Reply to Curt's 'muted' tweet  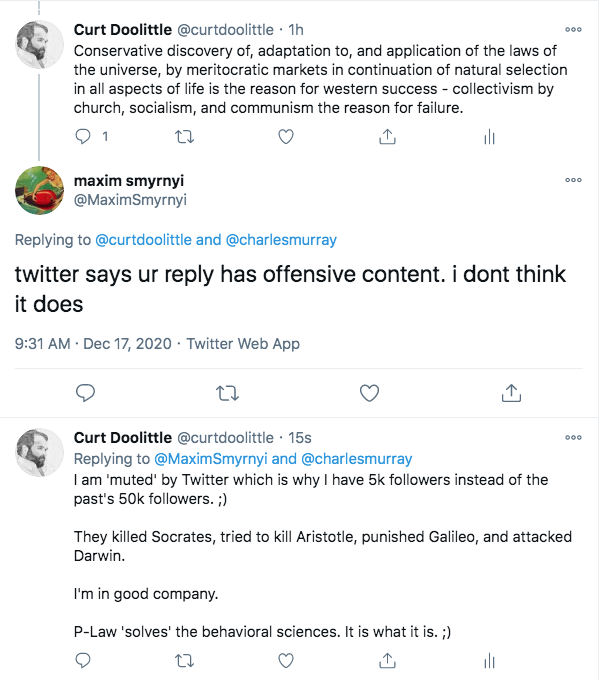coord(84,660)
